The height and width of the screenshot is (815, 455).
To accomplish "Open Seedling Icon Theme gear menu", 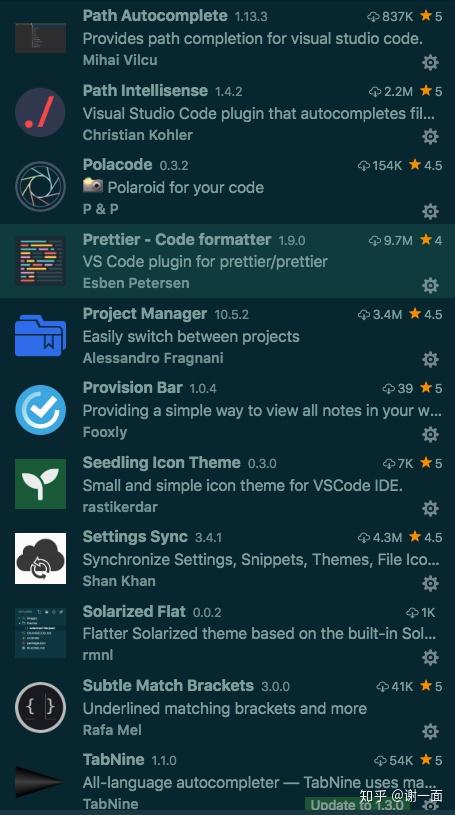I will coord(430,508).
